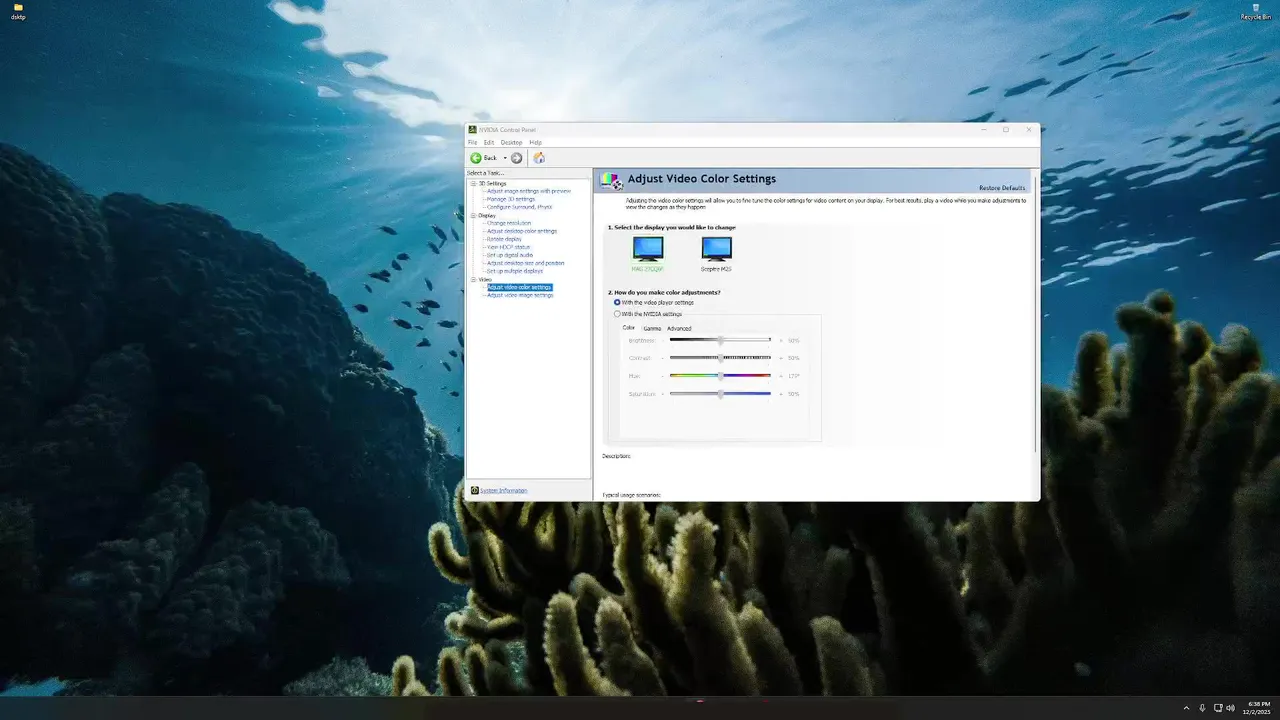Image resolution: width=1280 pixels, height=720 pixels.
Task: Collapse the 3D Settings tree node
Action: (474, 184)
